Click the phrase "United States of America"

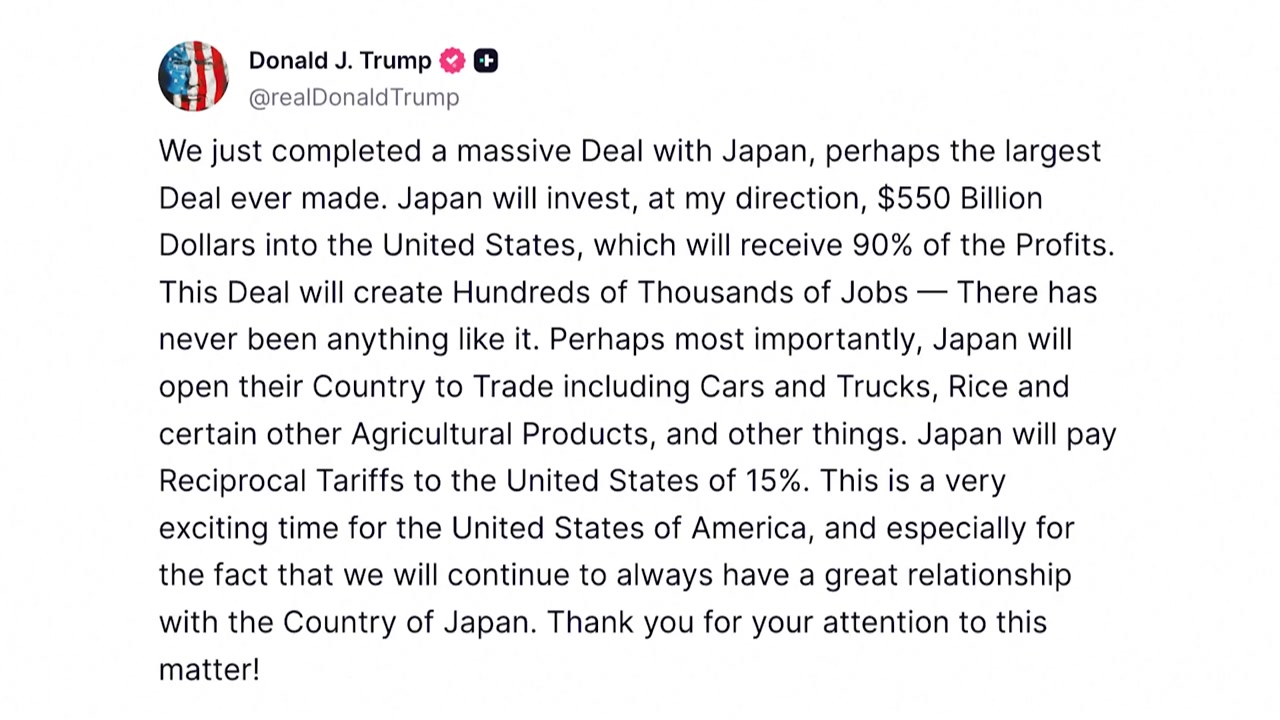(629, 528)
